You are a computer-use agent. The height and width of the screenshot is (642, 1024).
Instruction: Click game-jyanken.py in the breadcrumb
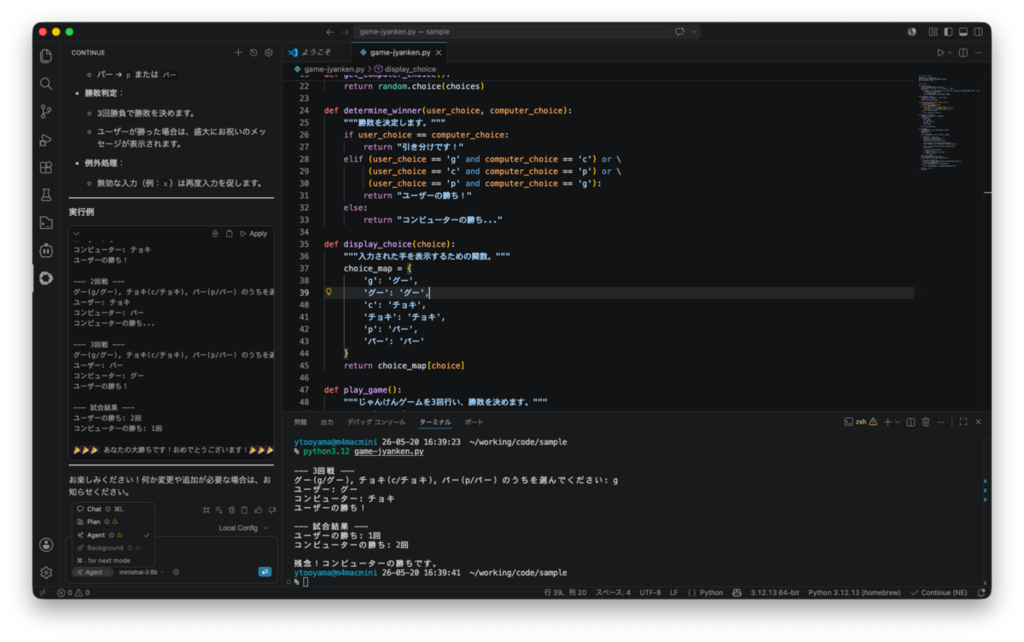click(334, 69)
